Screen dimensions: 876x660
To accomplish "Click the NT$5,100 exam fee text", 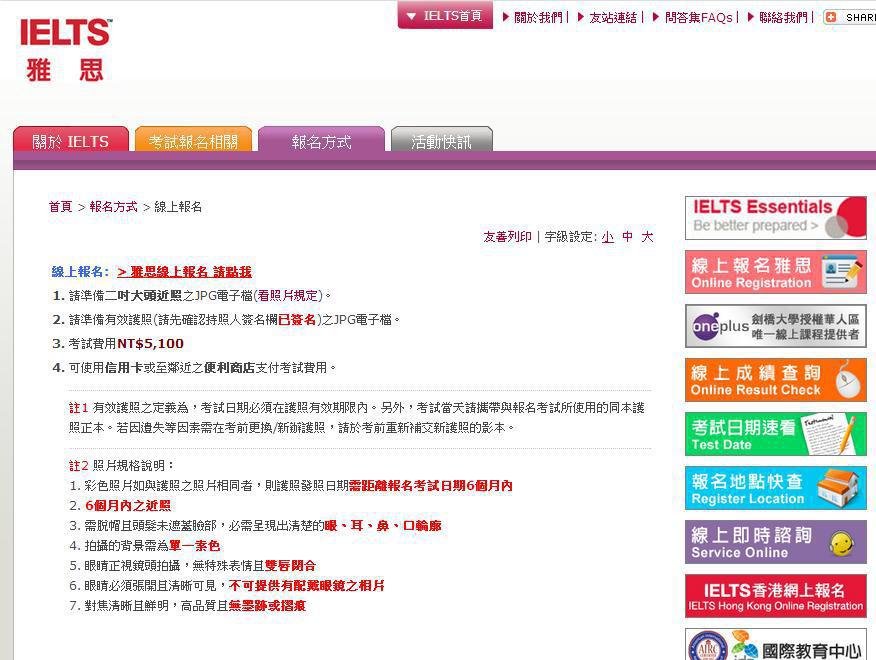I will (150, 344).
